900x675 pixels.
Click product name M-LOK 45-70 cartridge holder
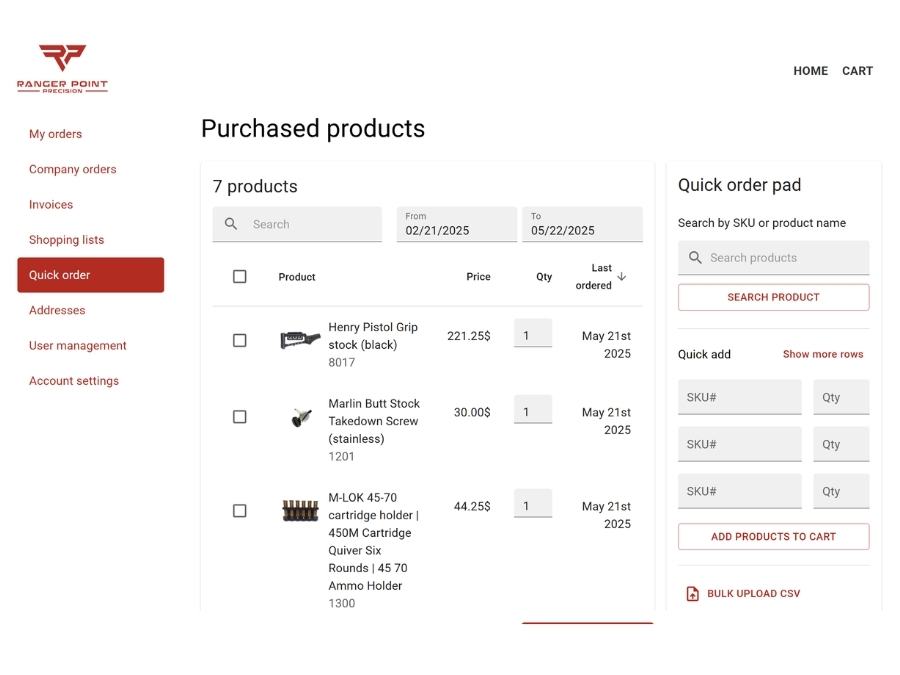374,541
